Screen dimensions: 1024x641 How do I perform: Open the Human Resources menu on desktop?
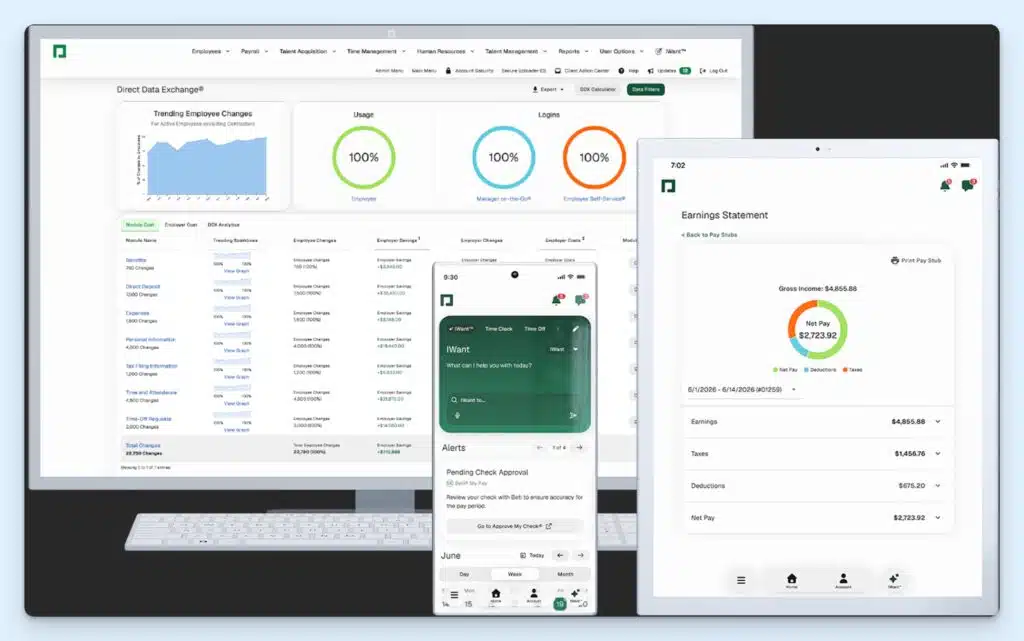[445, 51]
